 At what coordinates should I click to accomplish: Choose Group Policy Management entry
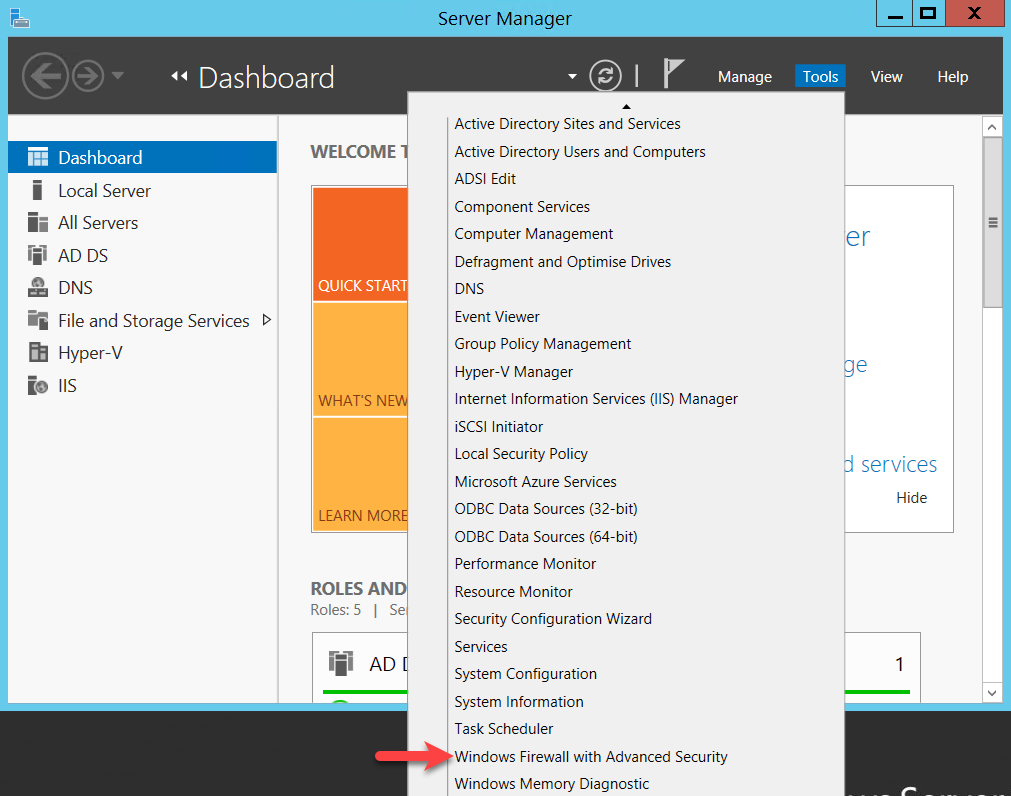pos(542,344)
